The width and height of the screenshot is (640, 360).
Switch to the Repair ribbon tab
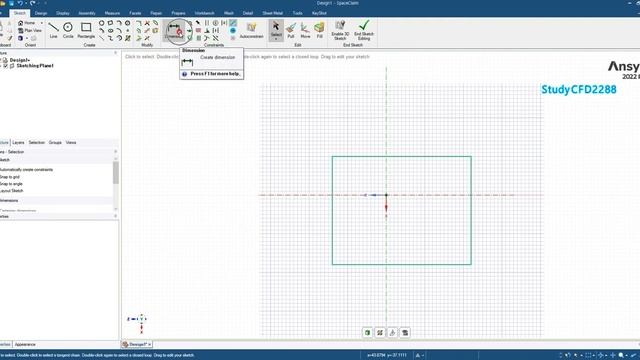(x=156, y=13)
